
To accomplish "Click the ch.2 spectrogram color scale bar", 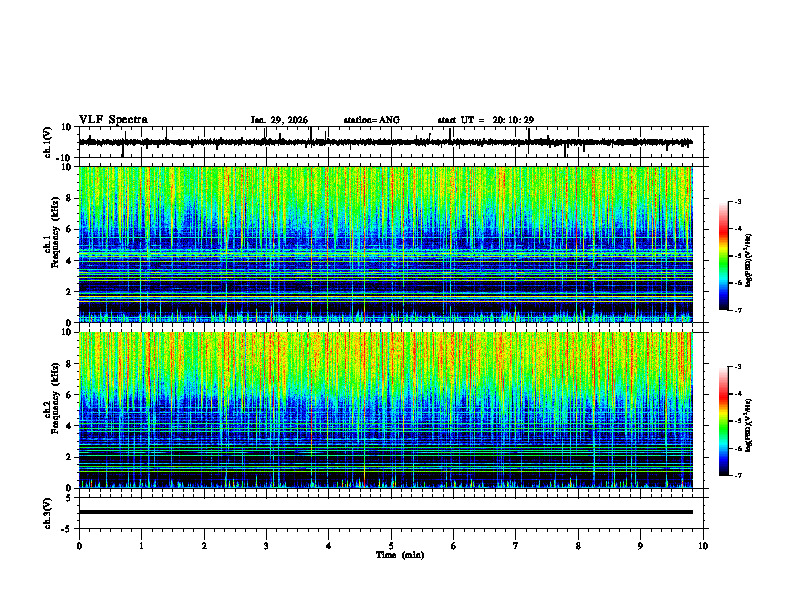I will tap(724, 421).
